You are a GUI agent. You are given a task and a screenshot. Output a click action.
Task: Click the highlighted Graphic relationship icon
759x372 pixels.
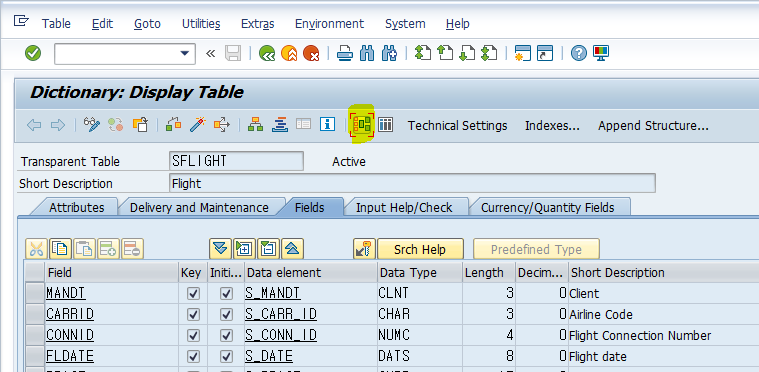point(362,125)
